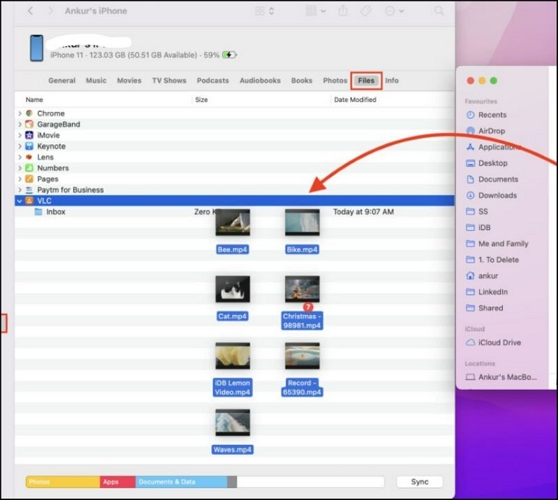Sort by the Name column header
This screenshot has height=500, width=558.
(34, 100)
